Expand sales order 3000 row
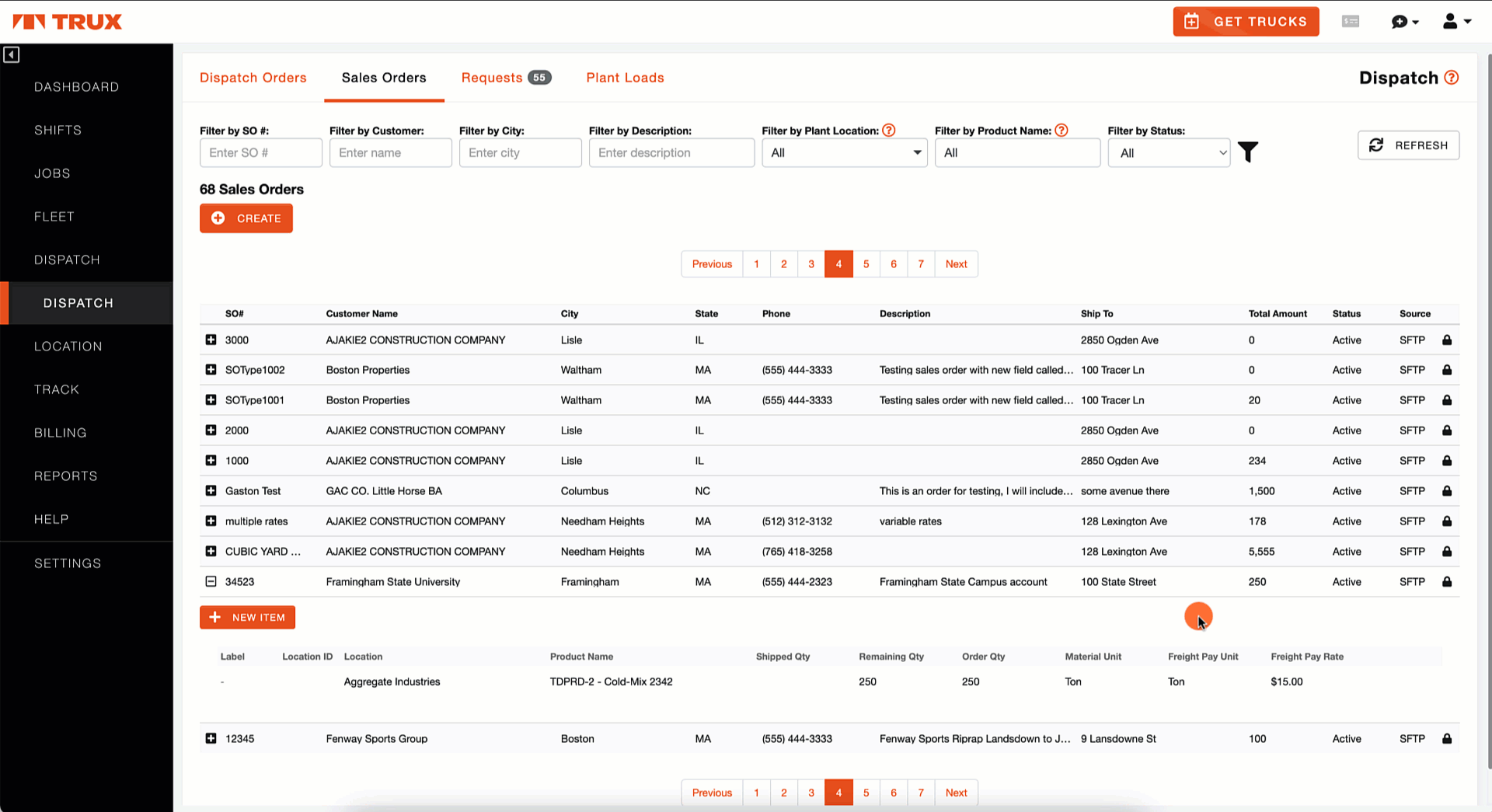Viewport: 1492px width, 812px height. point(211,340)
